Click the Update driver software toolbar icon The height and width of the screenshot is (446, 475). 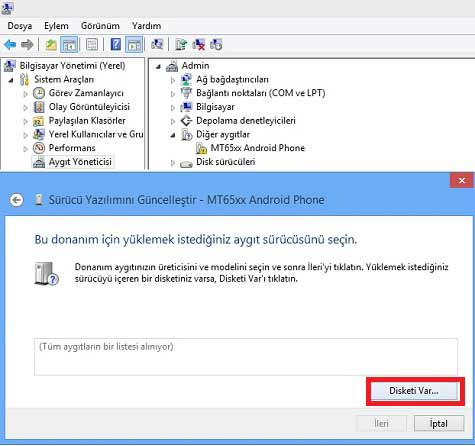click(181, 44)
